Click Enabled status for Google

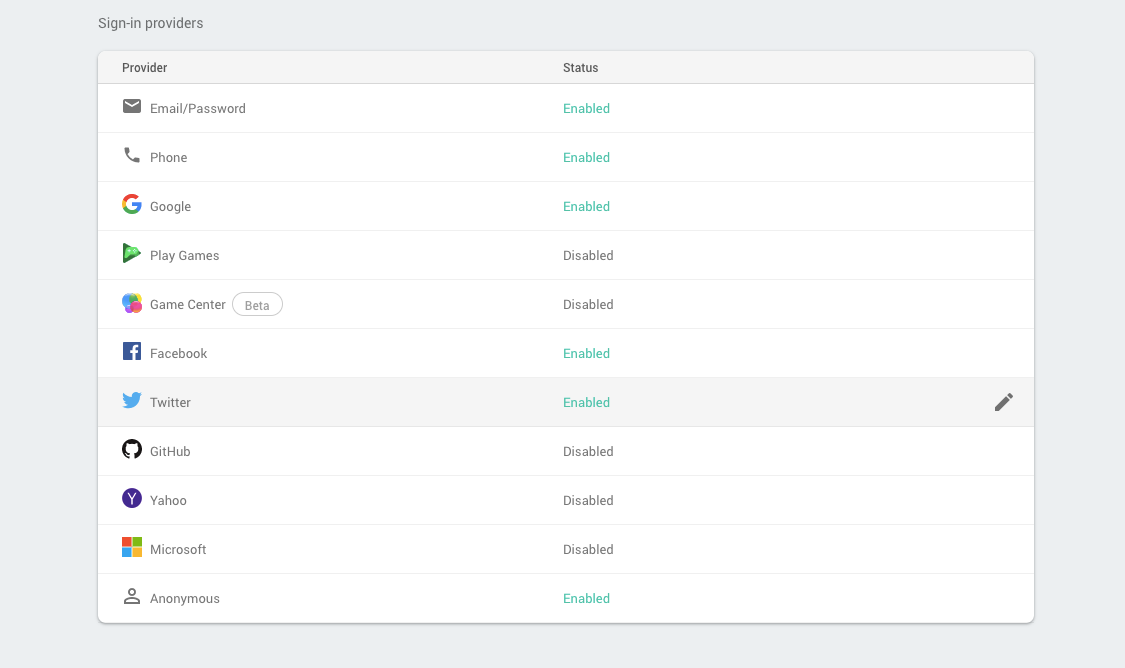click(586, 207)
